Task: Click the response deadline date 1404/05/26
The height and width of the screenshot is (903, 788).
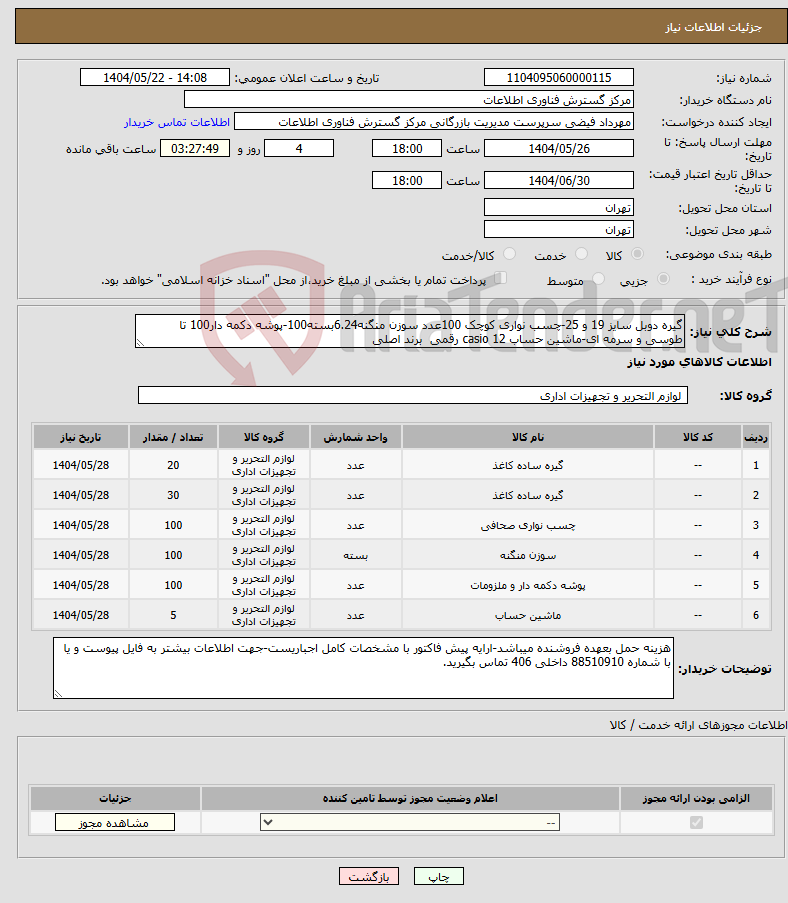Action: point(559,148)
